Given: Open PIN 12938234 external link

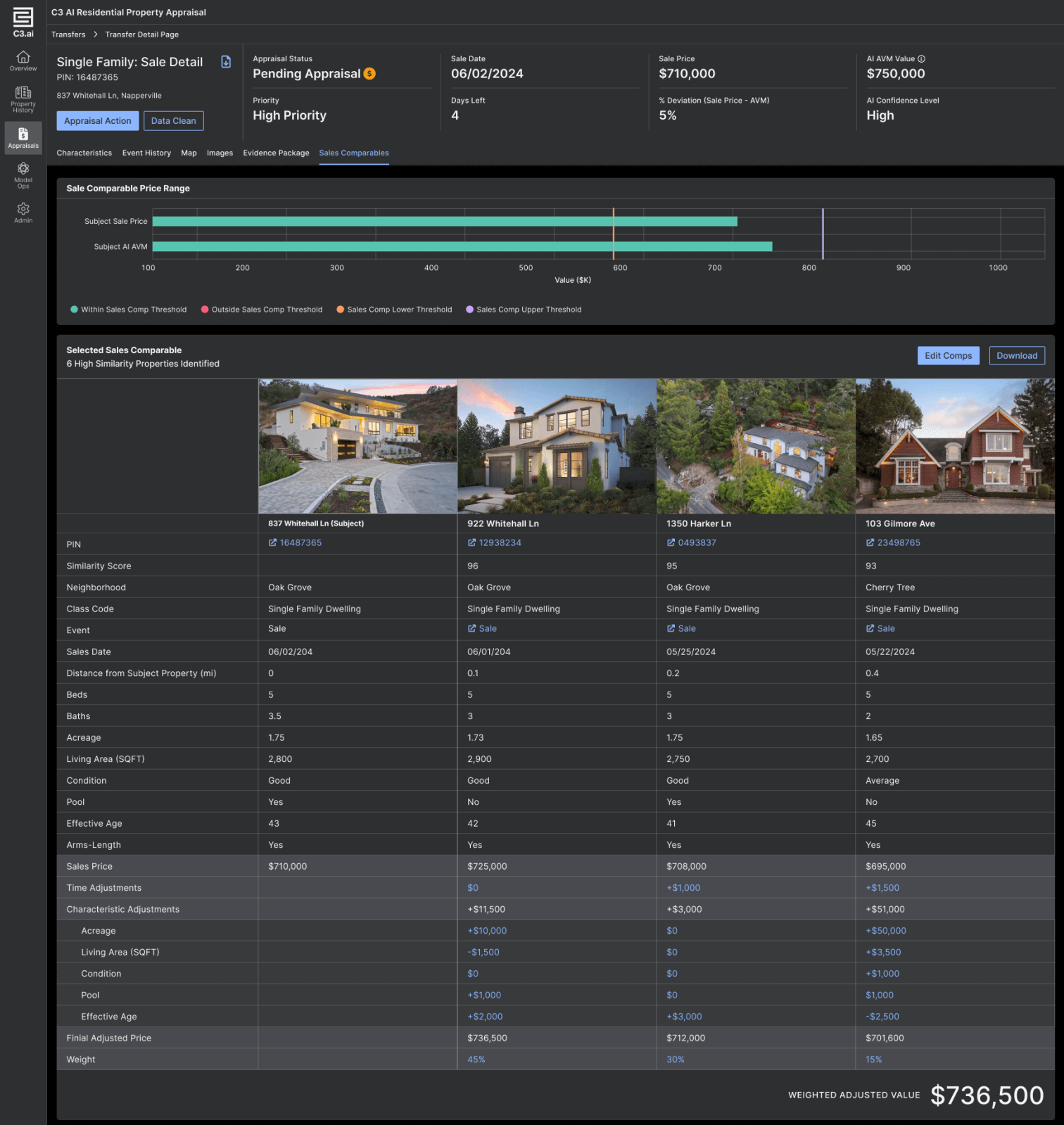Looking at the screenshot, I should 494,543.
